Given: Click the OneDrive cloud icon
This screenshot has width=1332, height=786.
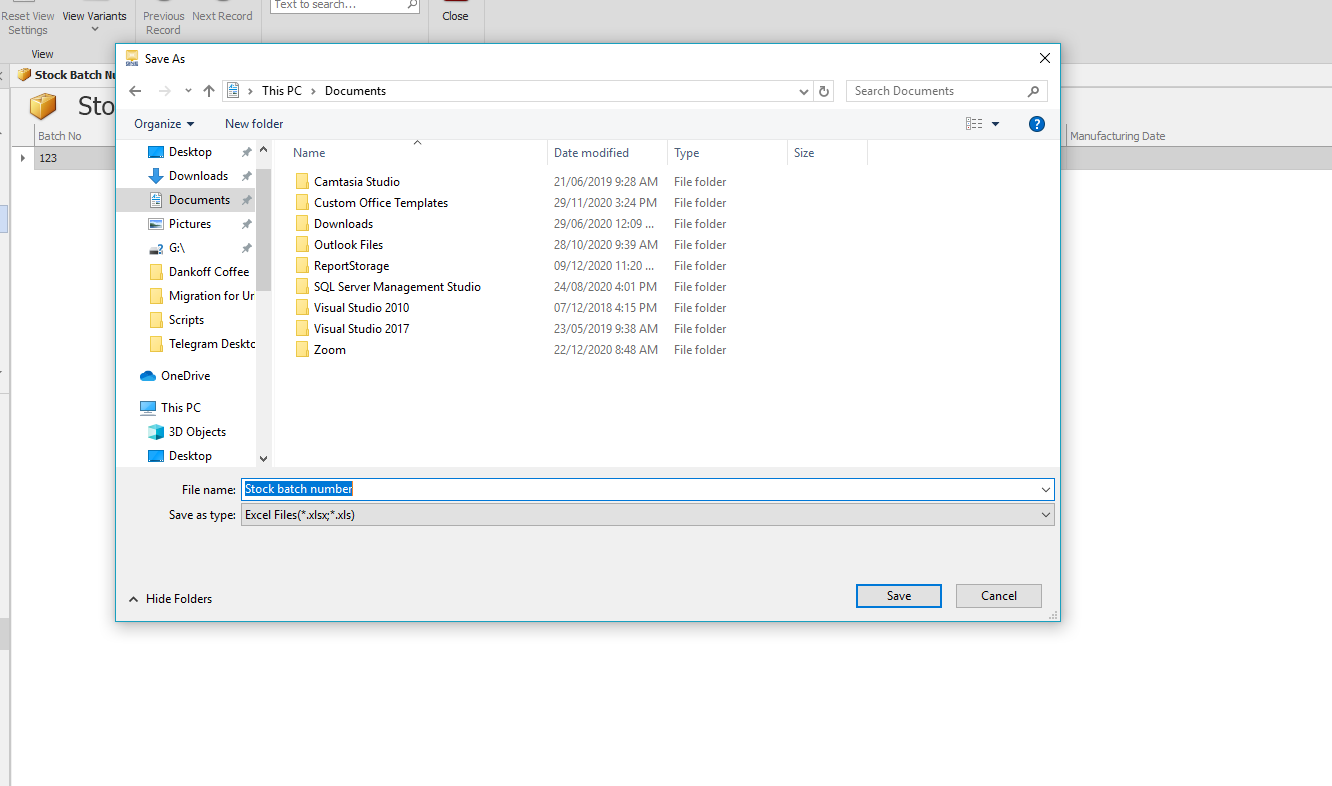Looking at the screenshot, I should (x=148, y=376).
